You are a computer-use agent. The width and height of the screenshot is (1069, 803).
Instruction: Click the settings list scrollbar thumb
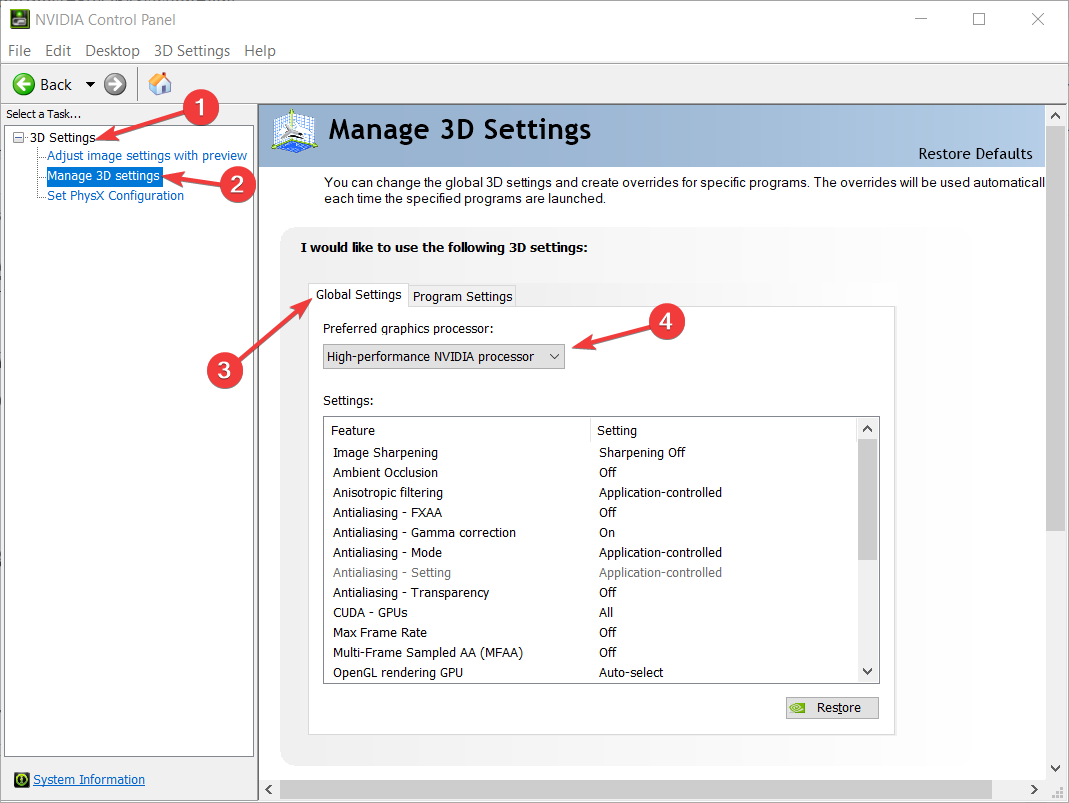867,500
